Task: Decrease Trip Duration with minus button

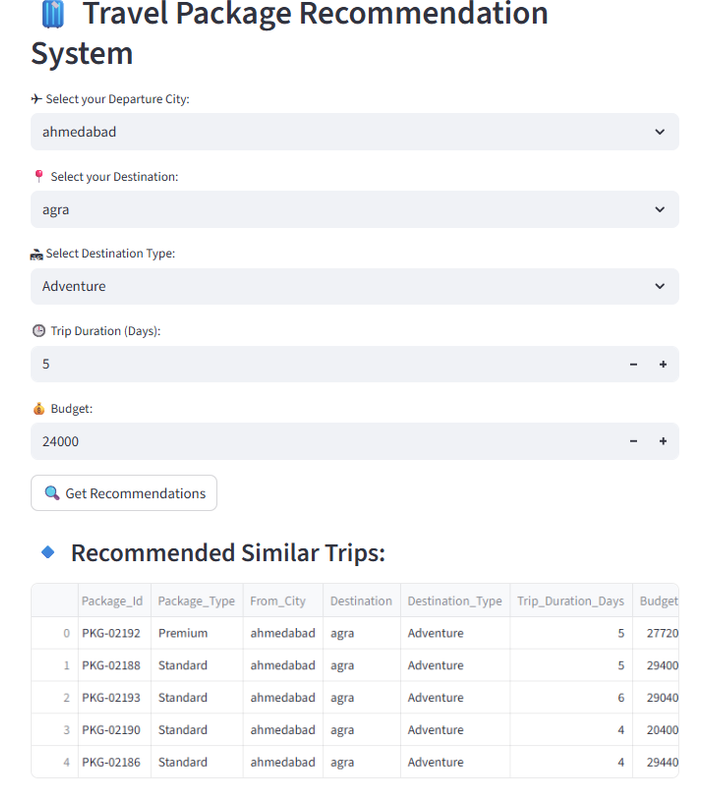Action: (633, 364)
